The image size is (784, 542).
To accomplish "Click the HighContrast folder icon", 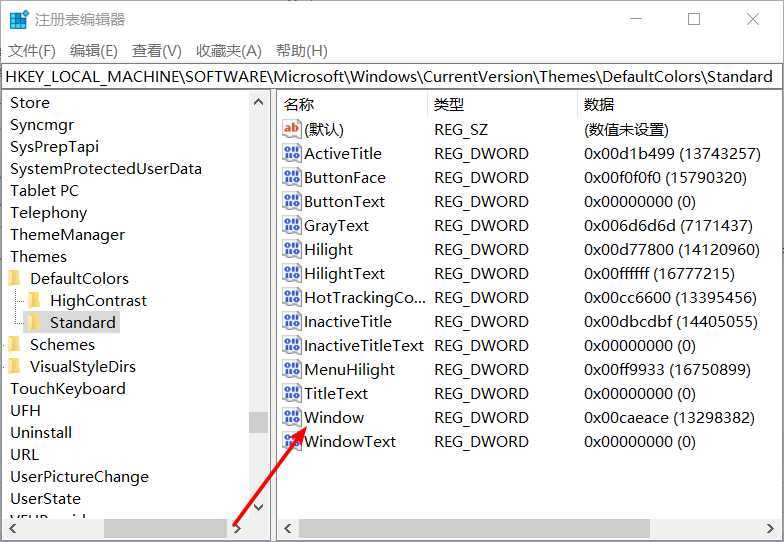I will point(34,300).
